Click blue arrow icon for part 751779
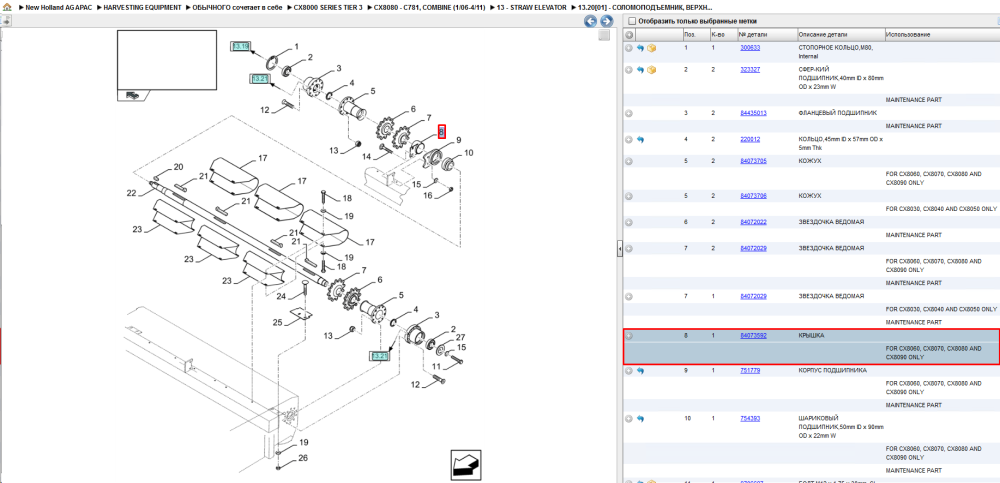1000x483 pixels. pos(640,370)
